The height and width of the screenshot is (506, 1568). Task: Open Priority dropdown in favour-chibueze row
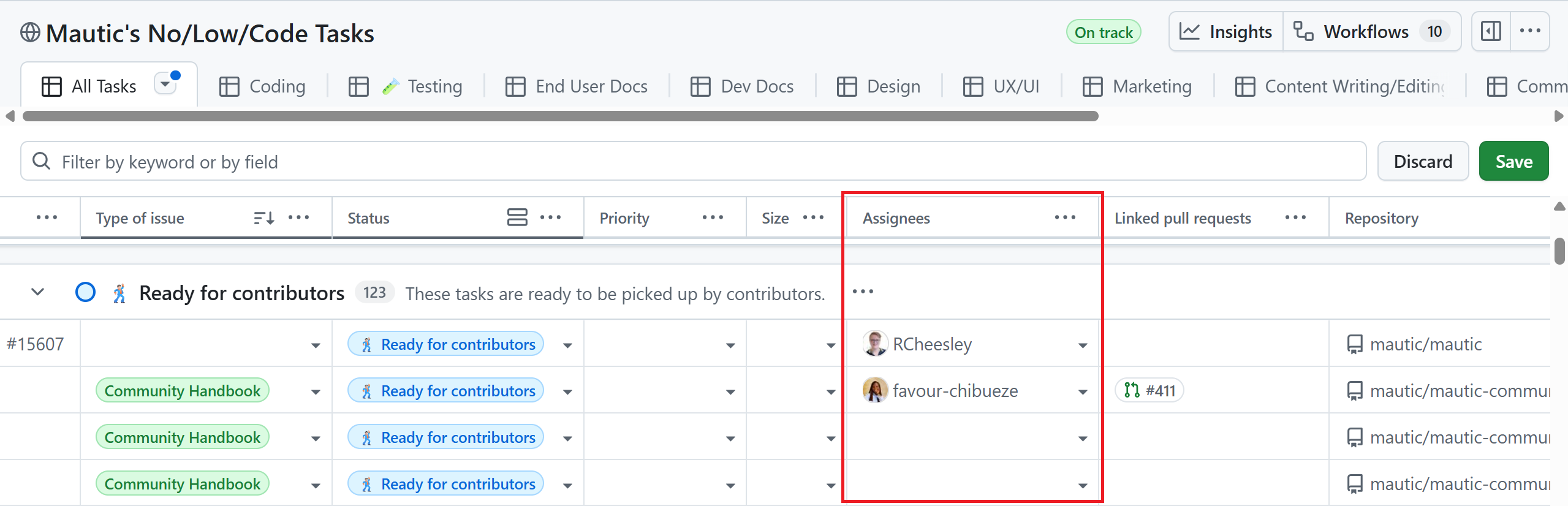730,392
